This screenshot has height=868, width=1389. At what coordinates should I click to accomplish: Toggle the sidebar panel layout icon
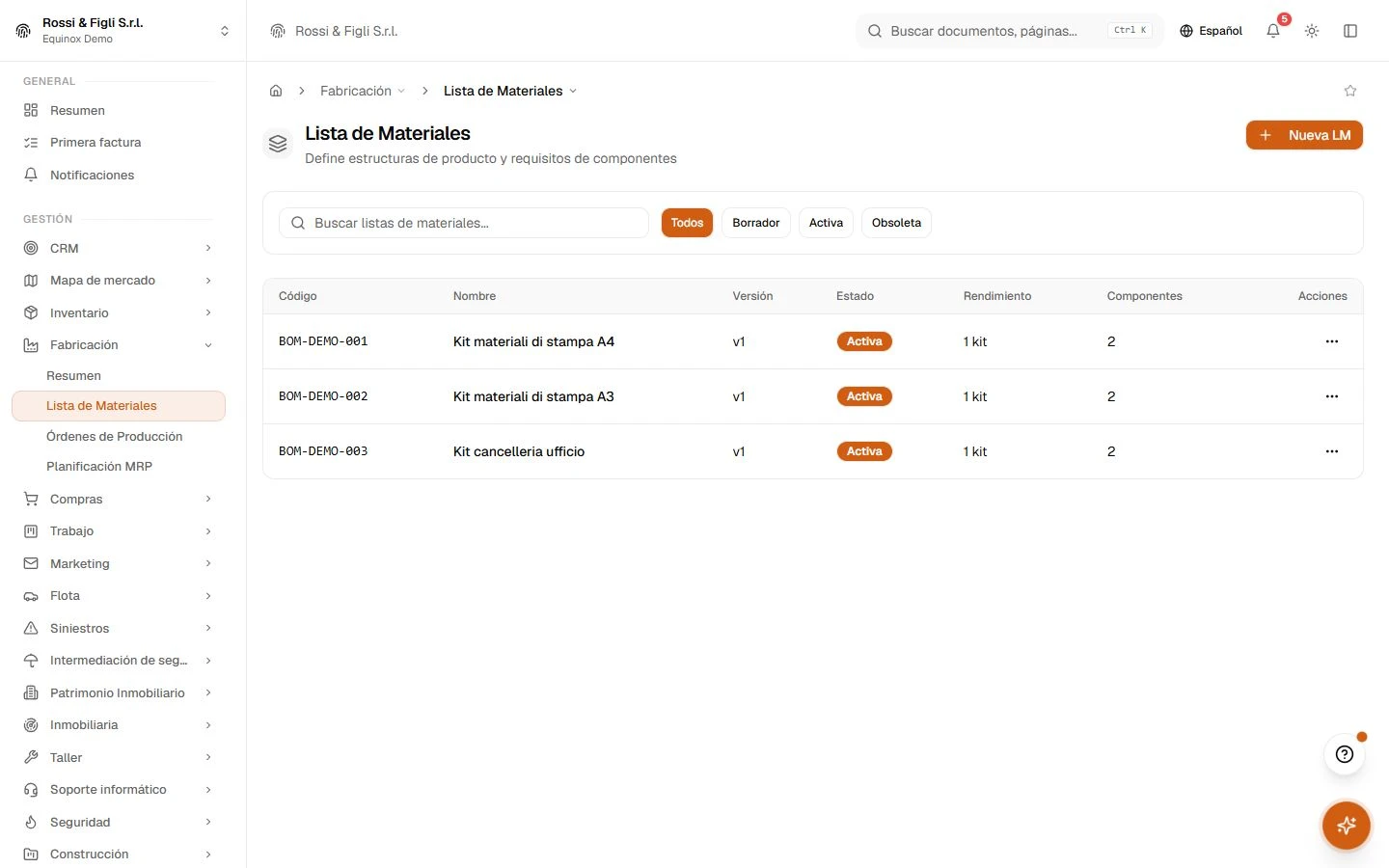click(x=1350, y=31)
